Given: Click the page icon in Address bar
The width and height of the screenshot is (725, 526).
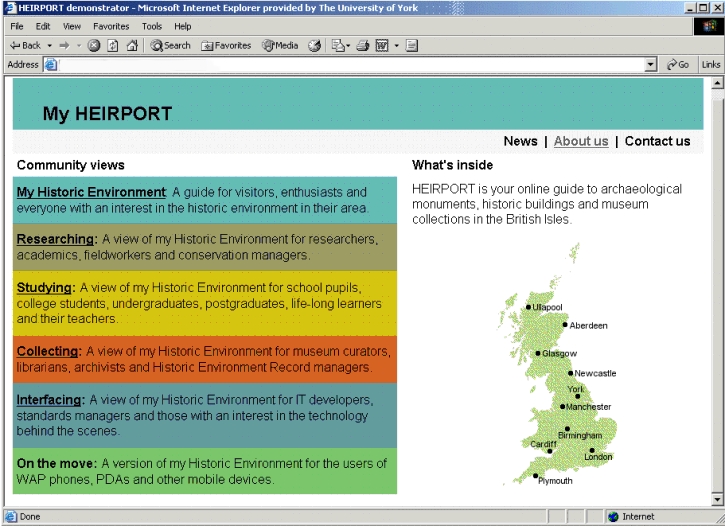Looking at the screenshot, I should tap(51, 65).
